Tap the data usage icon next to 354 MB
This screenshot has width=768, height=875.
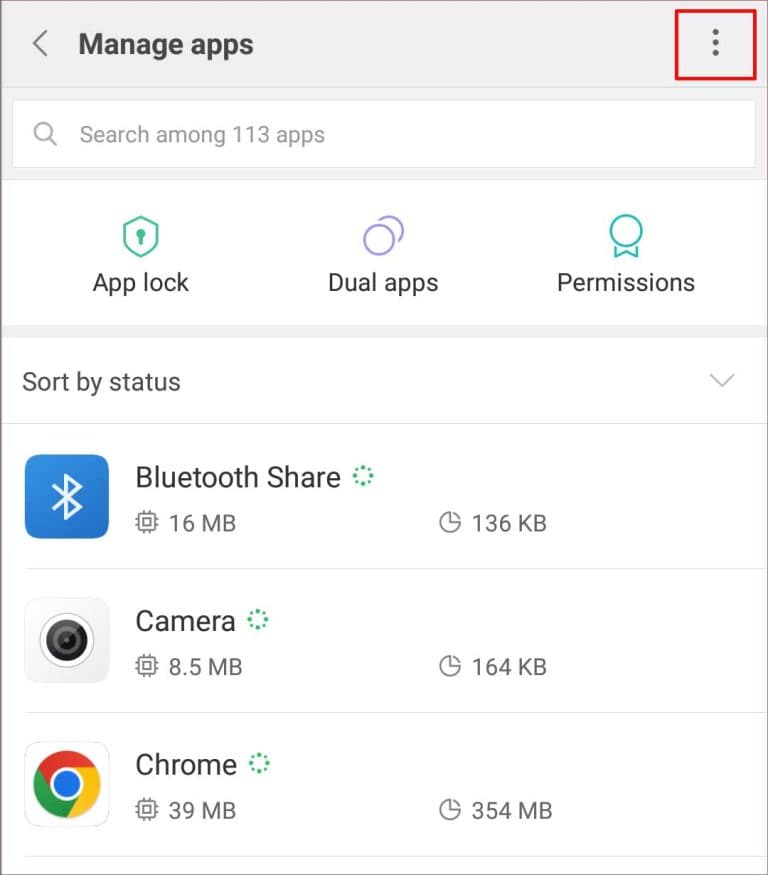coord(452,810)
